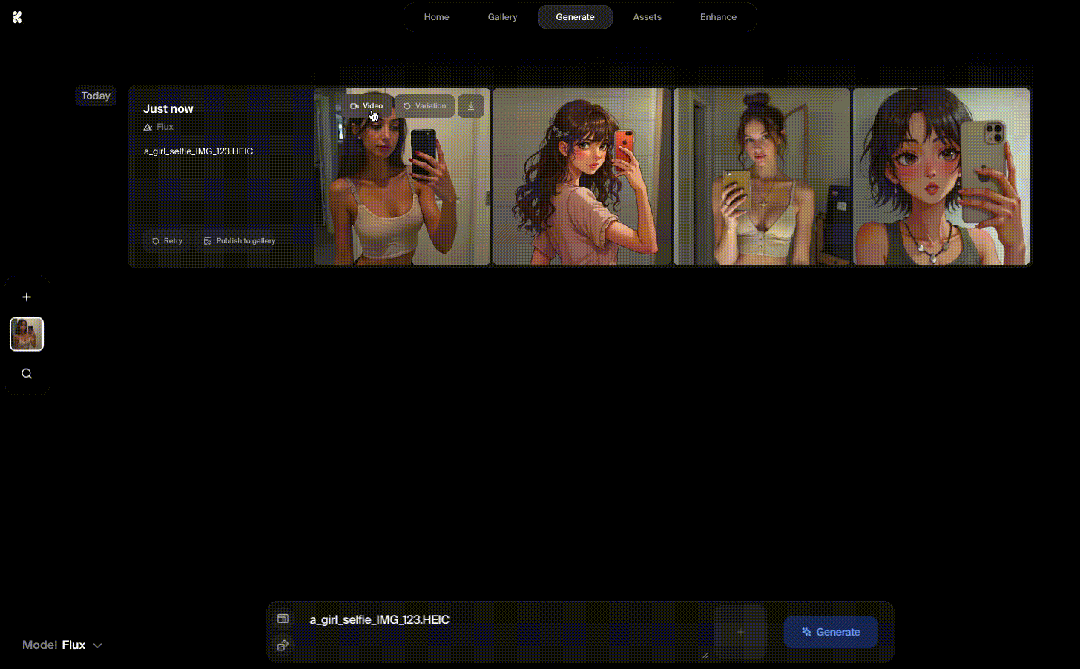Click the Retry button
The height and width of the screenshot is (669, 1080).
pyautogui.click(x=167, y=240)
